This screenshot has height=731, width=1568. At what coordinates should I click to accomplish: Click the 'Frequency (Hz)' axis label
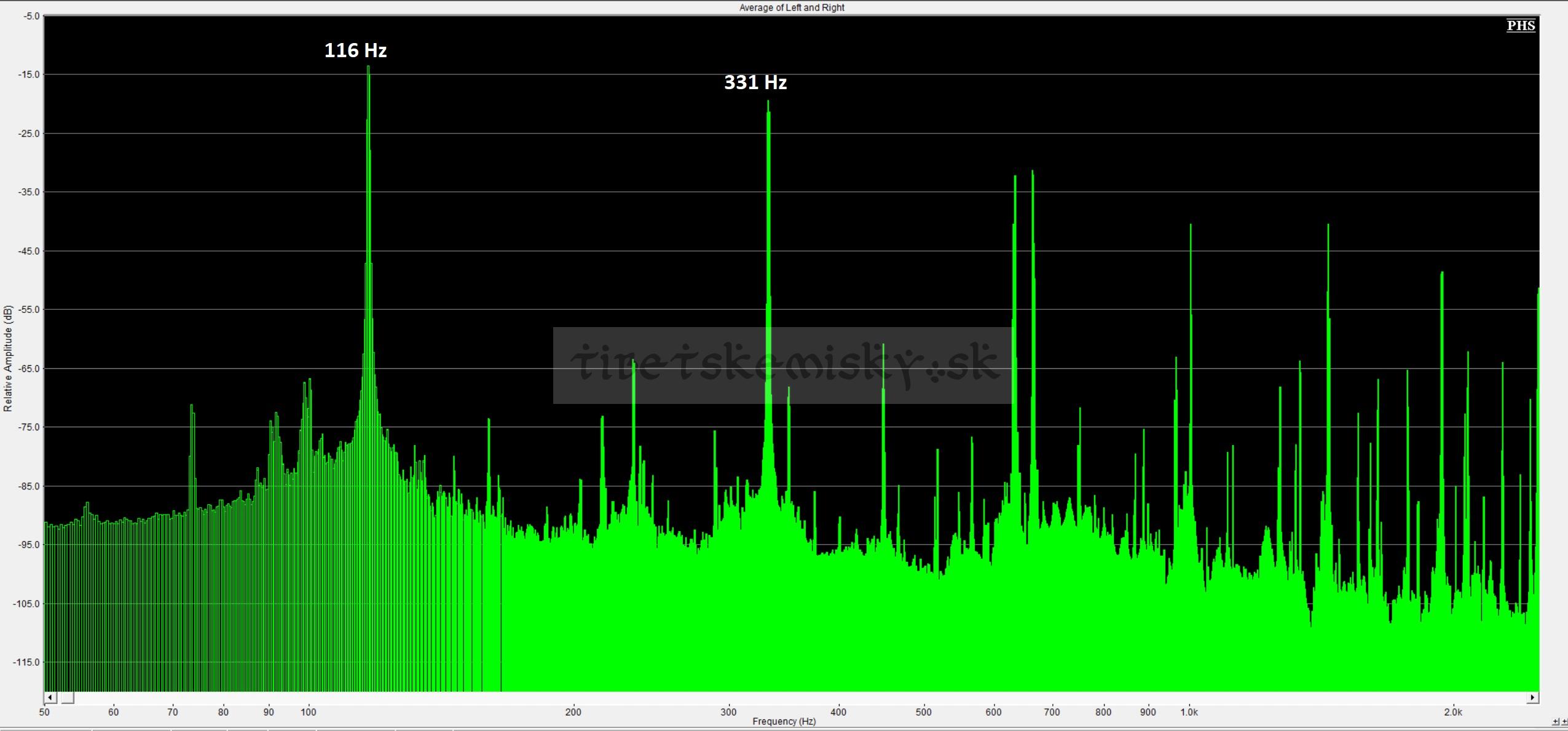pyautogui.click(x=784, y=721)
